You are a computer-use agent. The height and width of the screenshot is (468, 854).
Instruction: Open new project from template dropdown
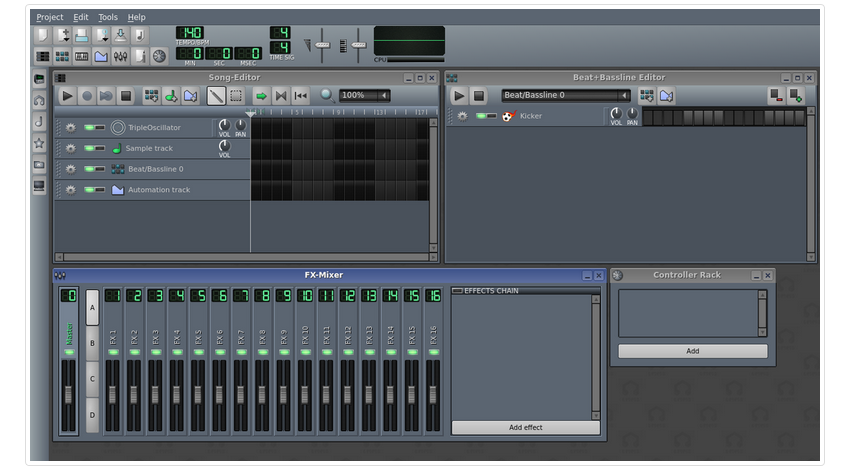click(x=62, y=36)
